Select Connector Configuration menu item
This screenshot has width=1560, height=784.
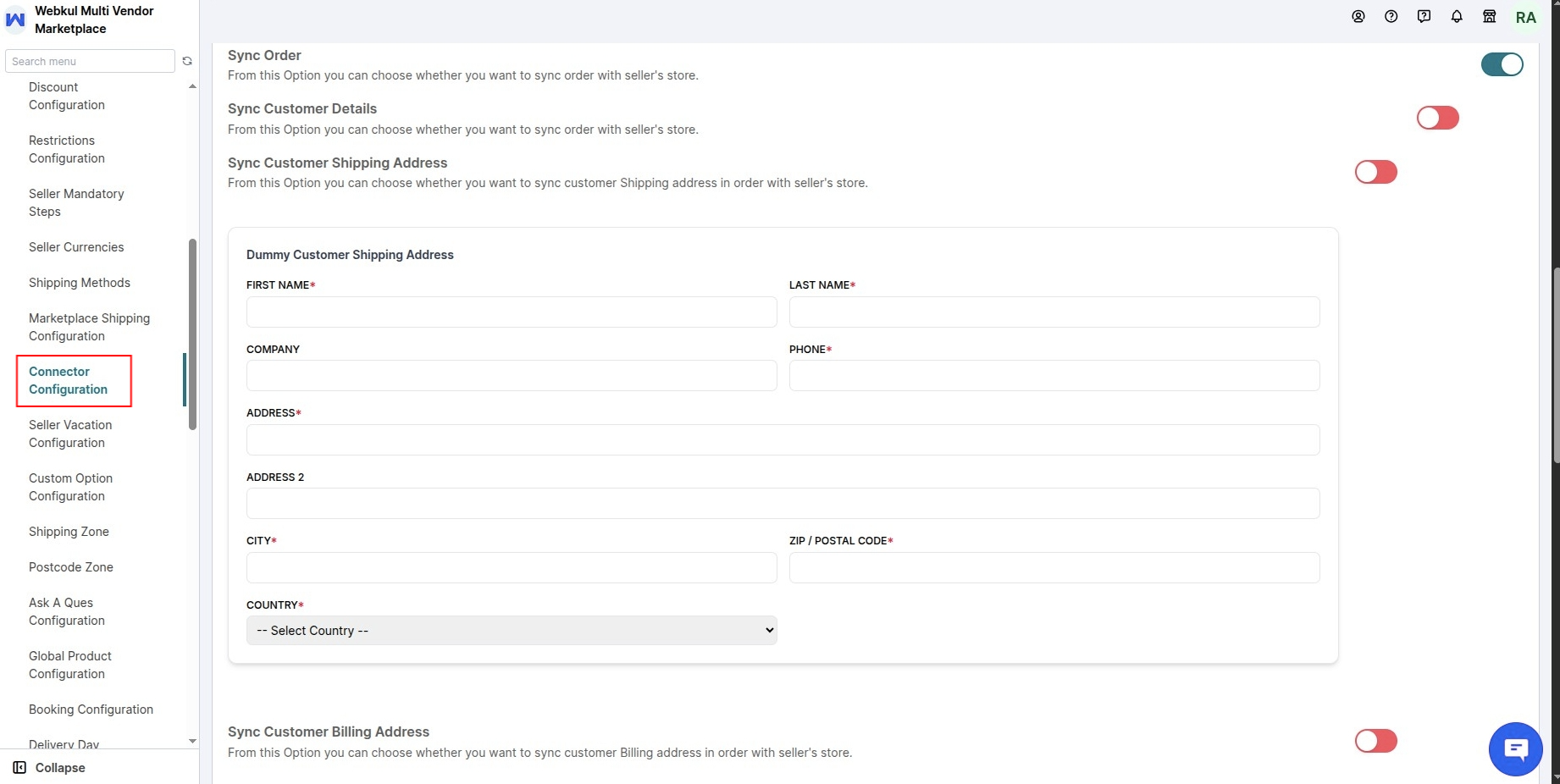tap(69, 380)
